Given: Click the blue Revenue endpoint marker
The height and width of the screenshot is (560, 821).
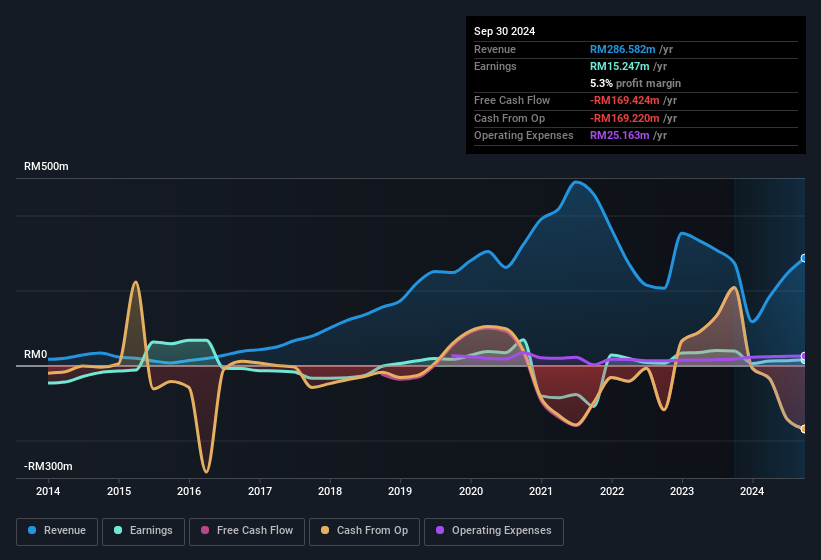Looking at the screenshot, I should pyautogui.click(x=804, y=258).
